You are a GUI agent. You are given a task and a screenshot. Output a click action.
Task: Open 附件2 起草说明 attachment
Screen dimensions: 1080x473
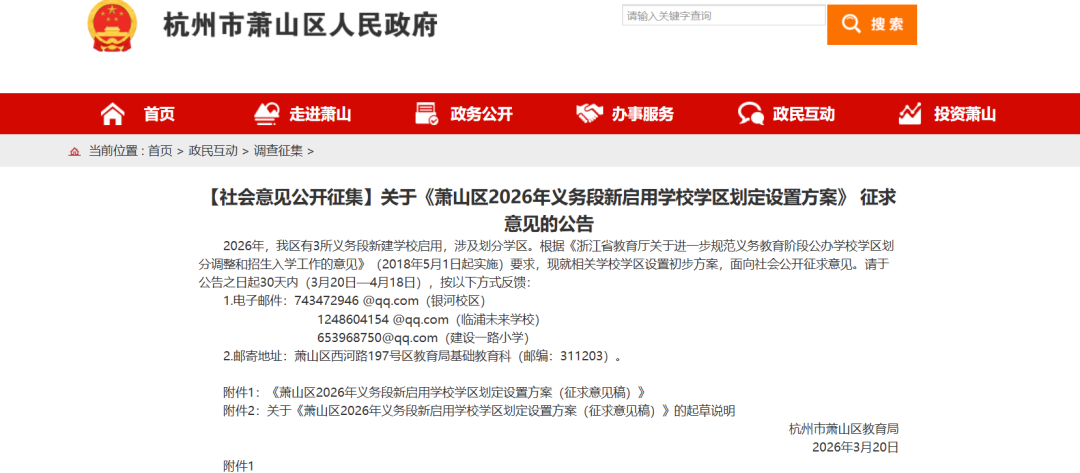pos(479,411)
